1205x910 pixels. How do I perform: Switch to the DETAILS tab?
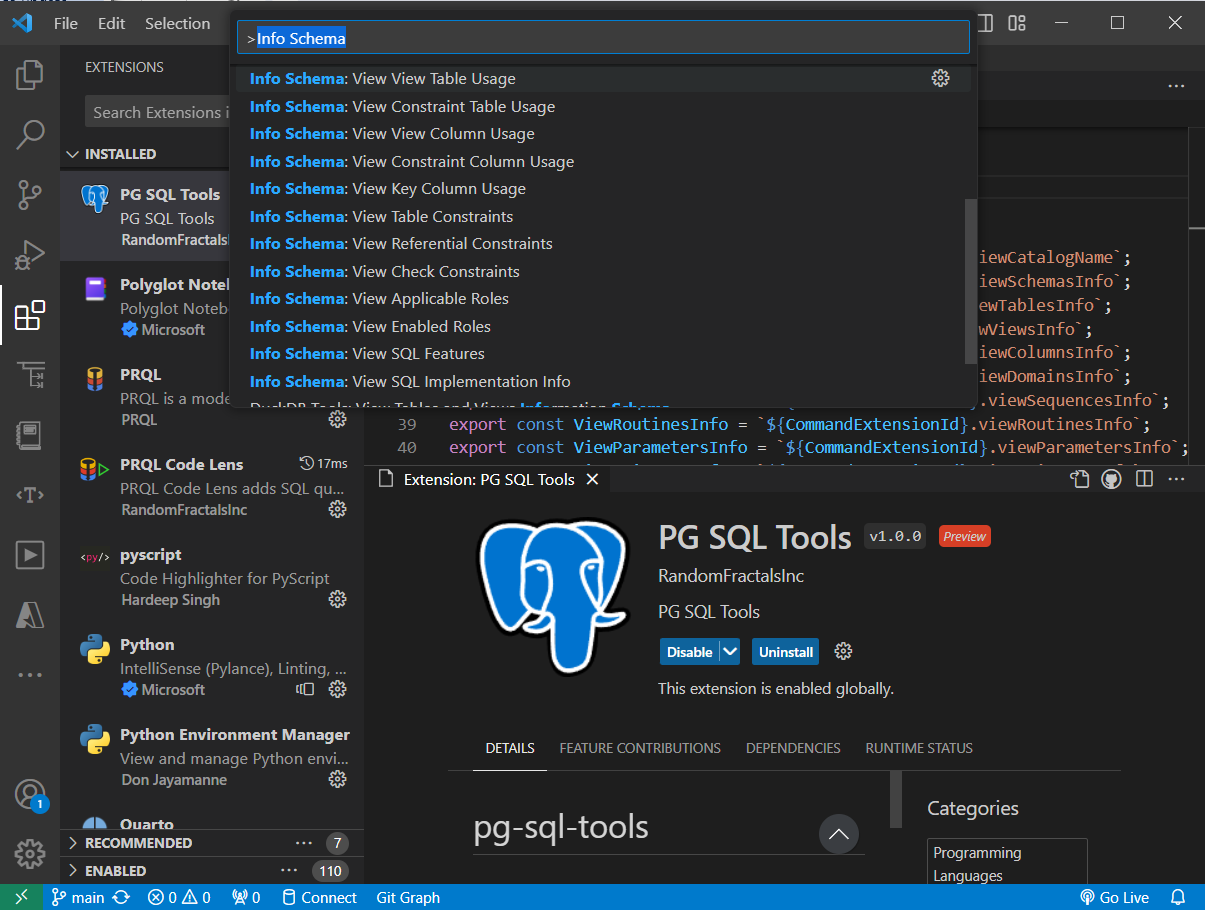[x=510, y=748]
